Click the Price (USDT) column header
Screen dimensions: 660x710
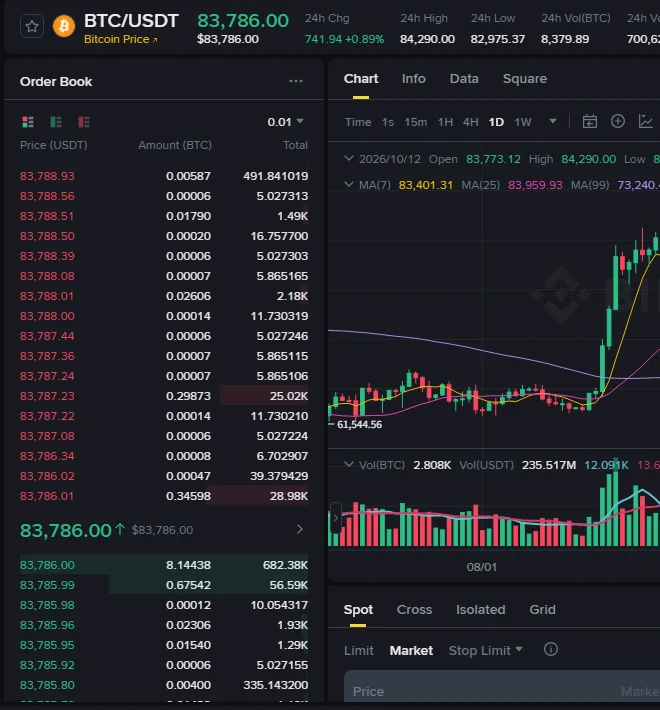tap(53, 145)
